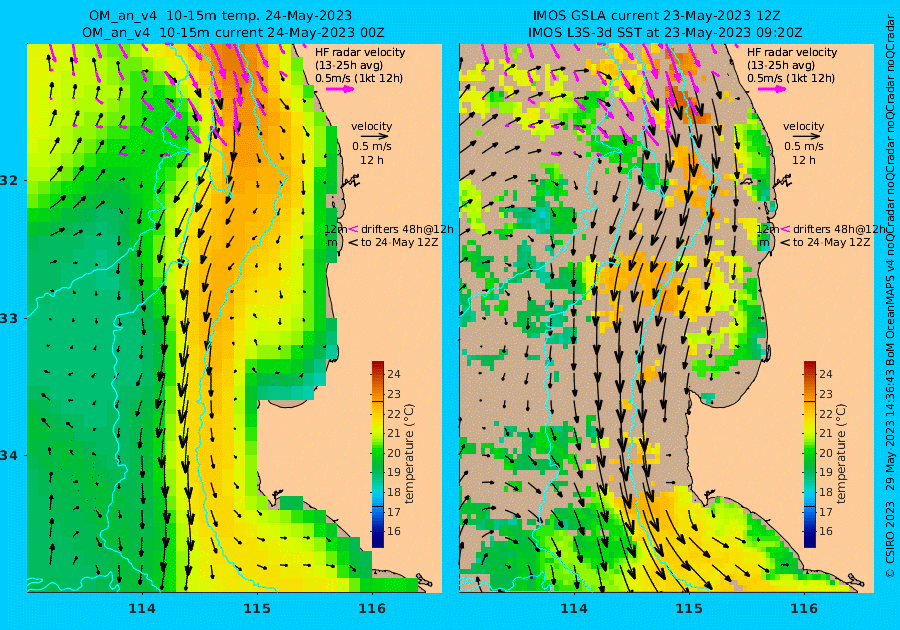Click the vertical '© CSIRO 2023' credit text

click(890, 539)
